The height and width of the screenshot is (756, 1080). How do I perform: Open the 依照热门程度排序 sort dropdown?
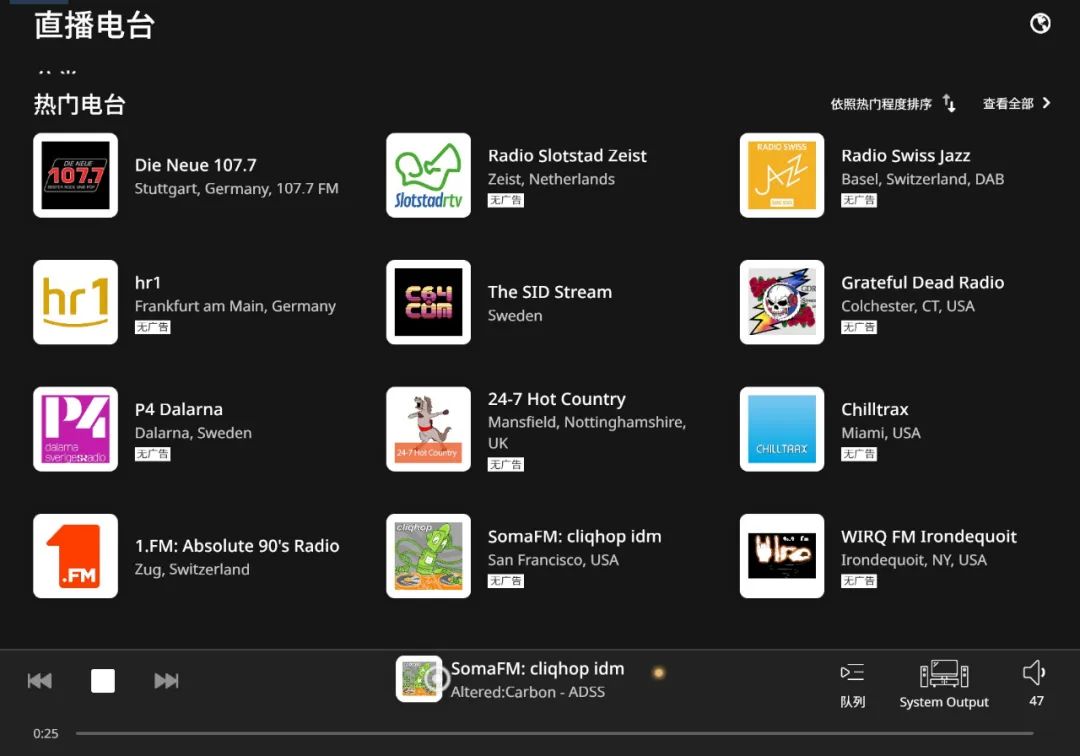(x=881, y=104)
